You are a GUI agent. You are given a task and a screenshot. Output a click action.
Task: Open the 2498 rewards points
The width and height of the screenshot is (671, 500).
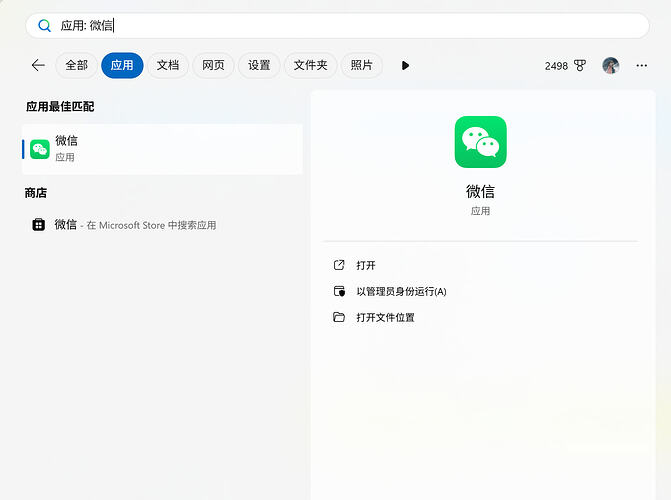coord(556,66)
